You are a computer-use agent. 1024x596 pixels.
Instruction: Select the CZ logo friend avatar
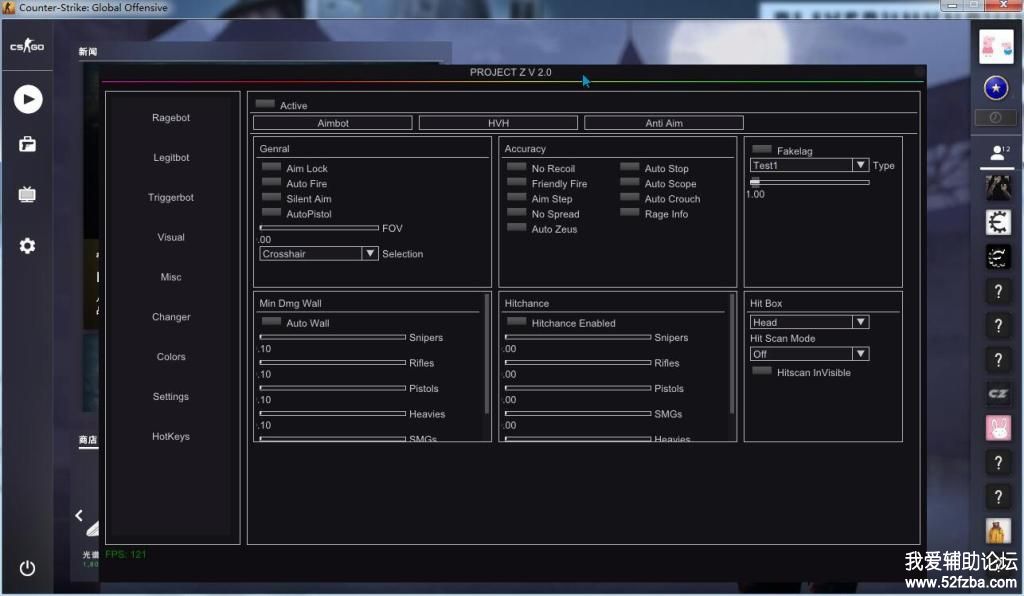[x=998, y=394]
